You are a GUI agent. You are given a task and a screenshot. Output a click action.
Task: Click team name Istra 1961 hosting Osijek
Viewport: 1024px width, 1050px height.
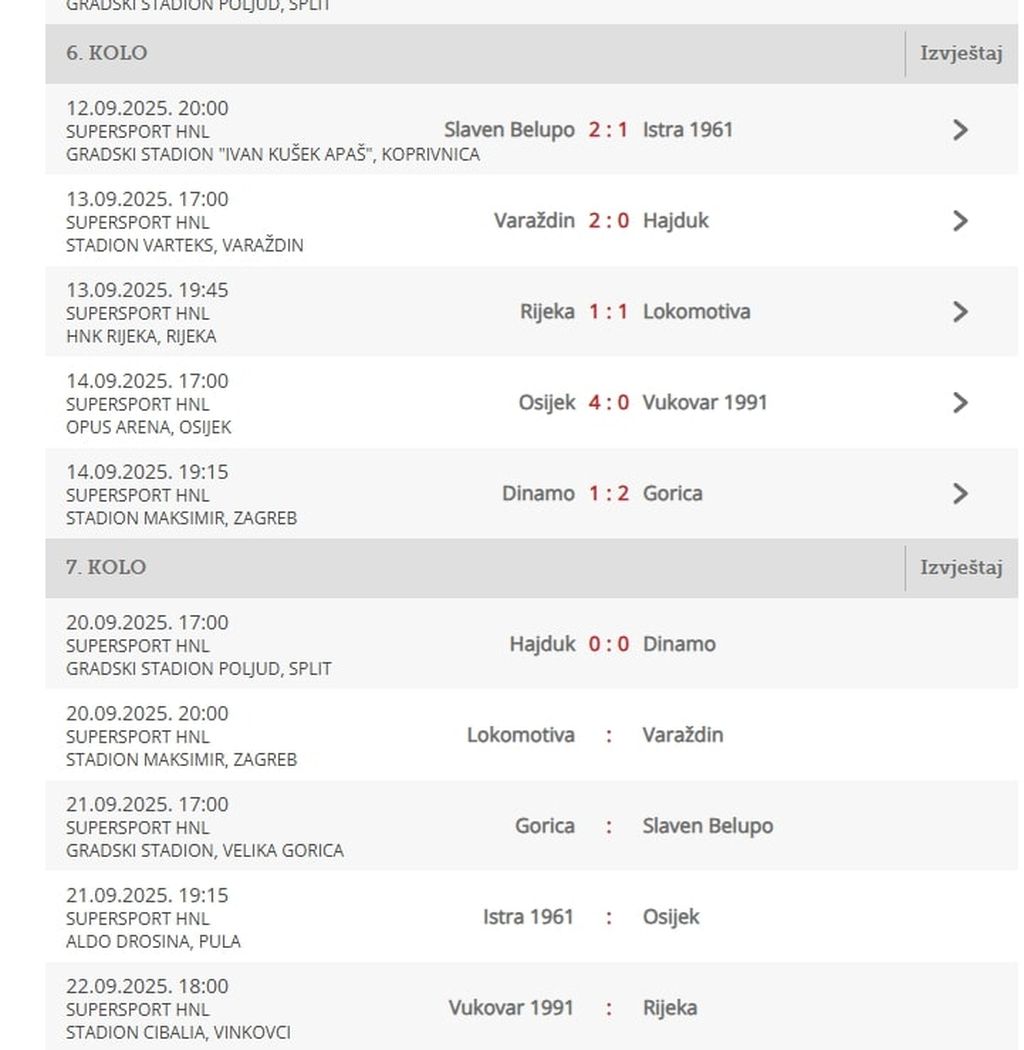pyautogui.click(x=528, y=918)
